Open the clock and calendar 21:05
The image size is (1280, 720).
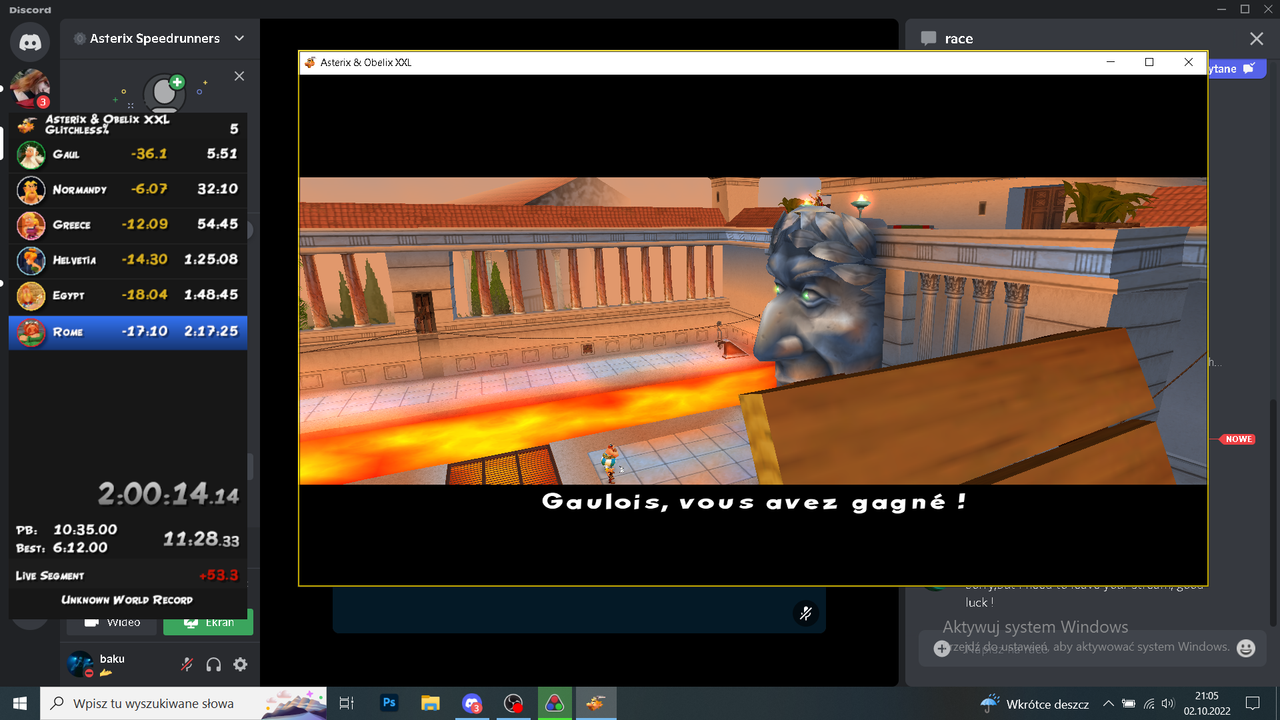pyautogui.click(x=1206, y=703)
